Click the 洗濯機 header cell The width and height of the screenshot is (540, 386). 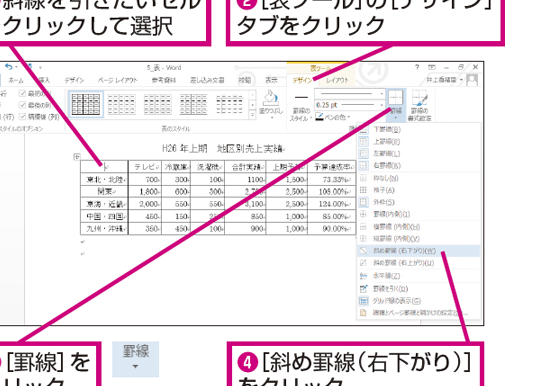coord(208,167)
